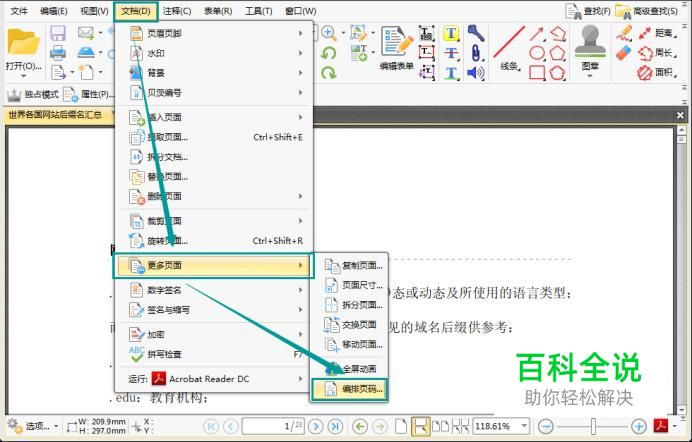This screenshot has width=692, height=442.
Task: Select the Pencil drawing tool
Action: point(624,33)
